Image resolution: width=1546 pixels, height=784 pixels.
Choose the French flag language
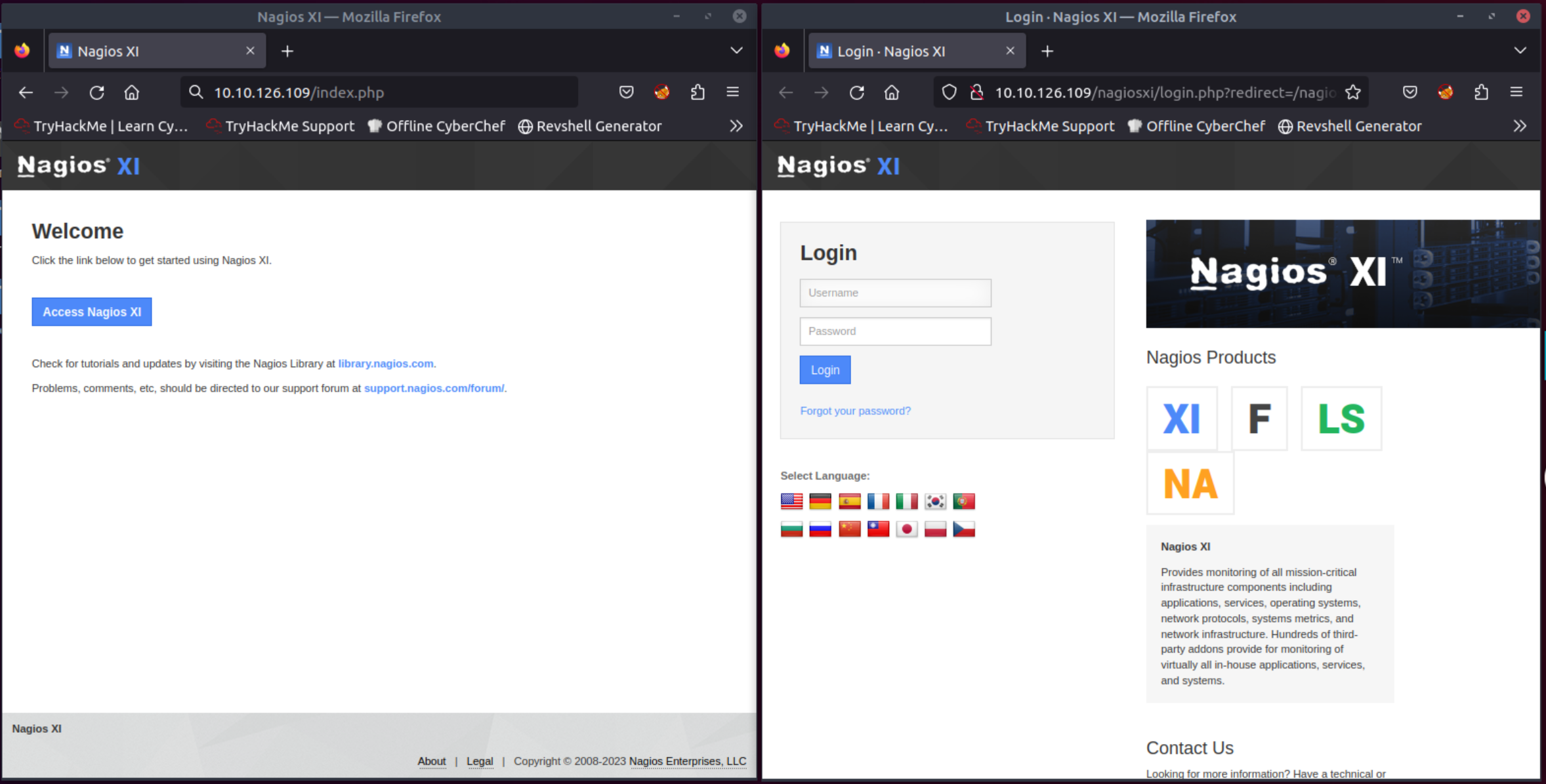878,501
